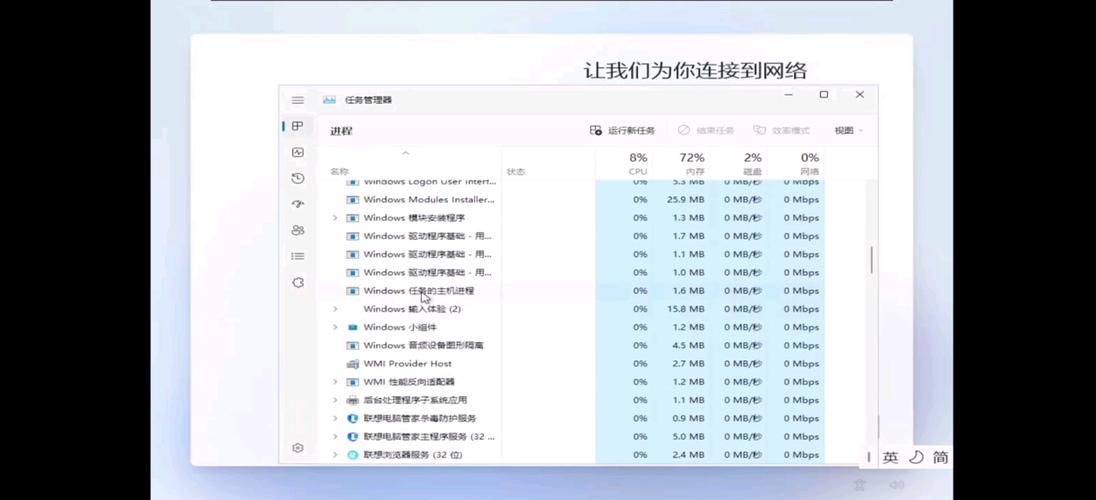Click the Task Manager title bar app icon
This screenshot has height=500, width=1096.
pos(329,100)
